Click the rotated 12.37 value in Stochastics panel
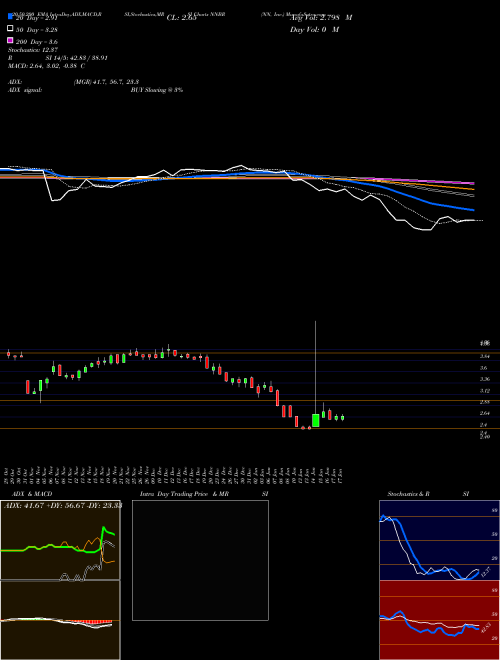 pyautogui.click(x=486, y=572)
